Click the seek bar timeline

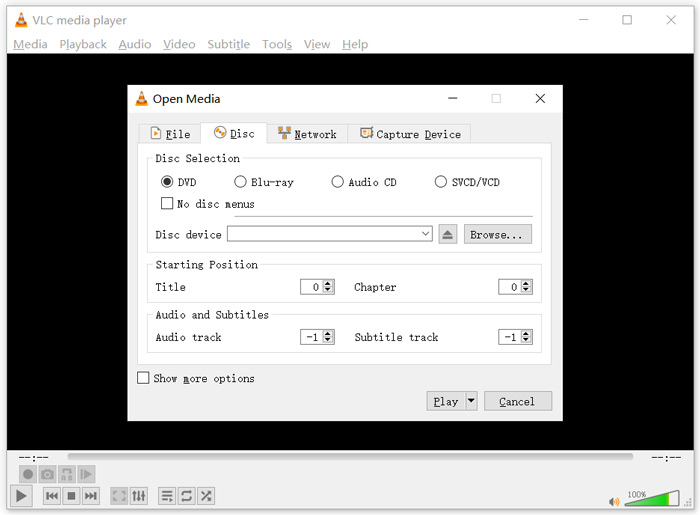tap(350, 457)
